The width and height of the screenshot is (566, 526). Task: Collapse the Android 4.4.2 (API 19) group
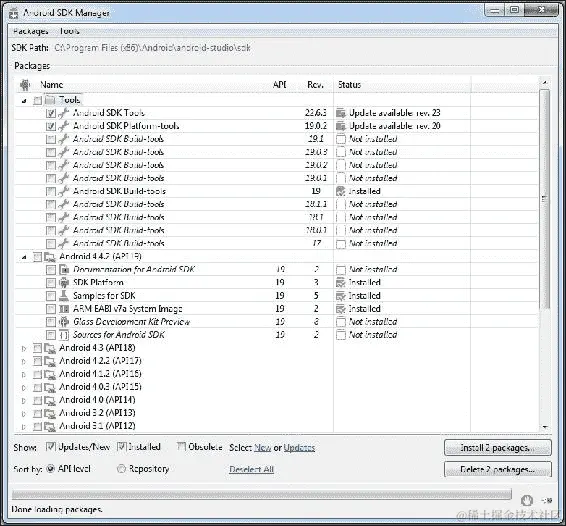[x=24, y=257]
